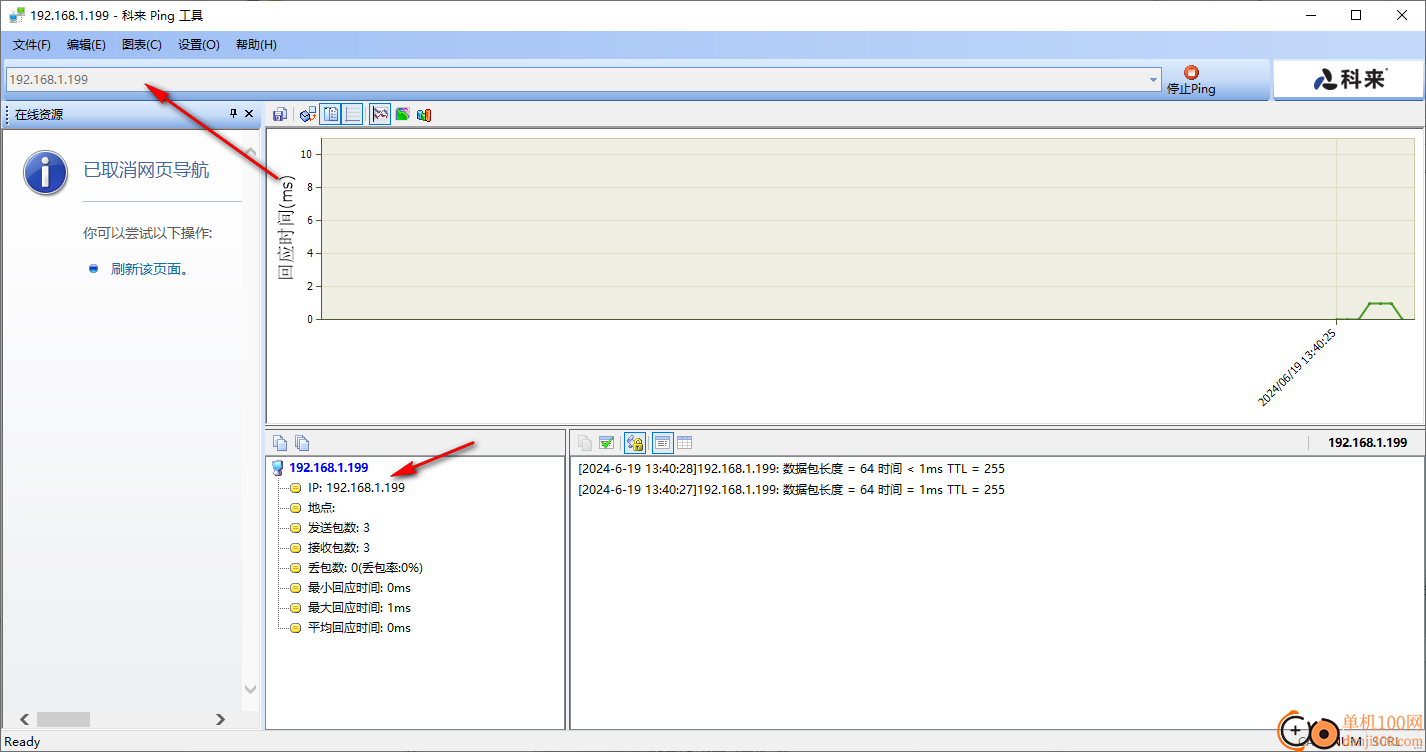Show ping log as table grid
Image resolution: width=1426 pixels, height=752 pixels.
coord(685,443)
